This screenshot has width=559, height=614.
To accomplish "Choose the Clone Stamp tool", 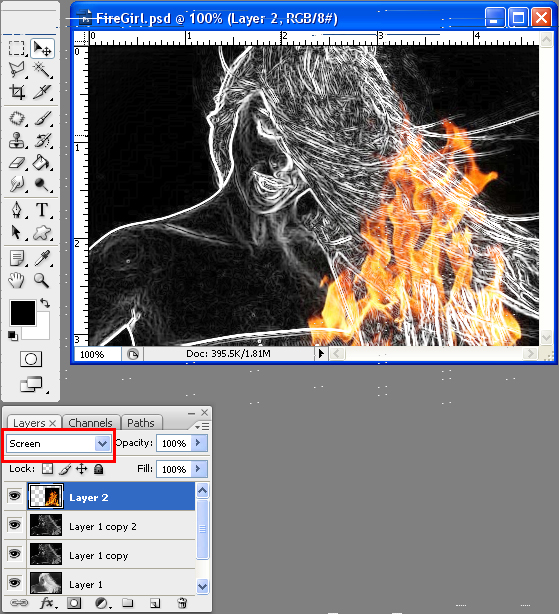I will point(17,140).
